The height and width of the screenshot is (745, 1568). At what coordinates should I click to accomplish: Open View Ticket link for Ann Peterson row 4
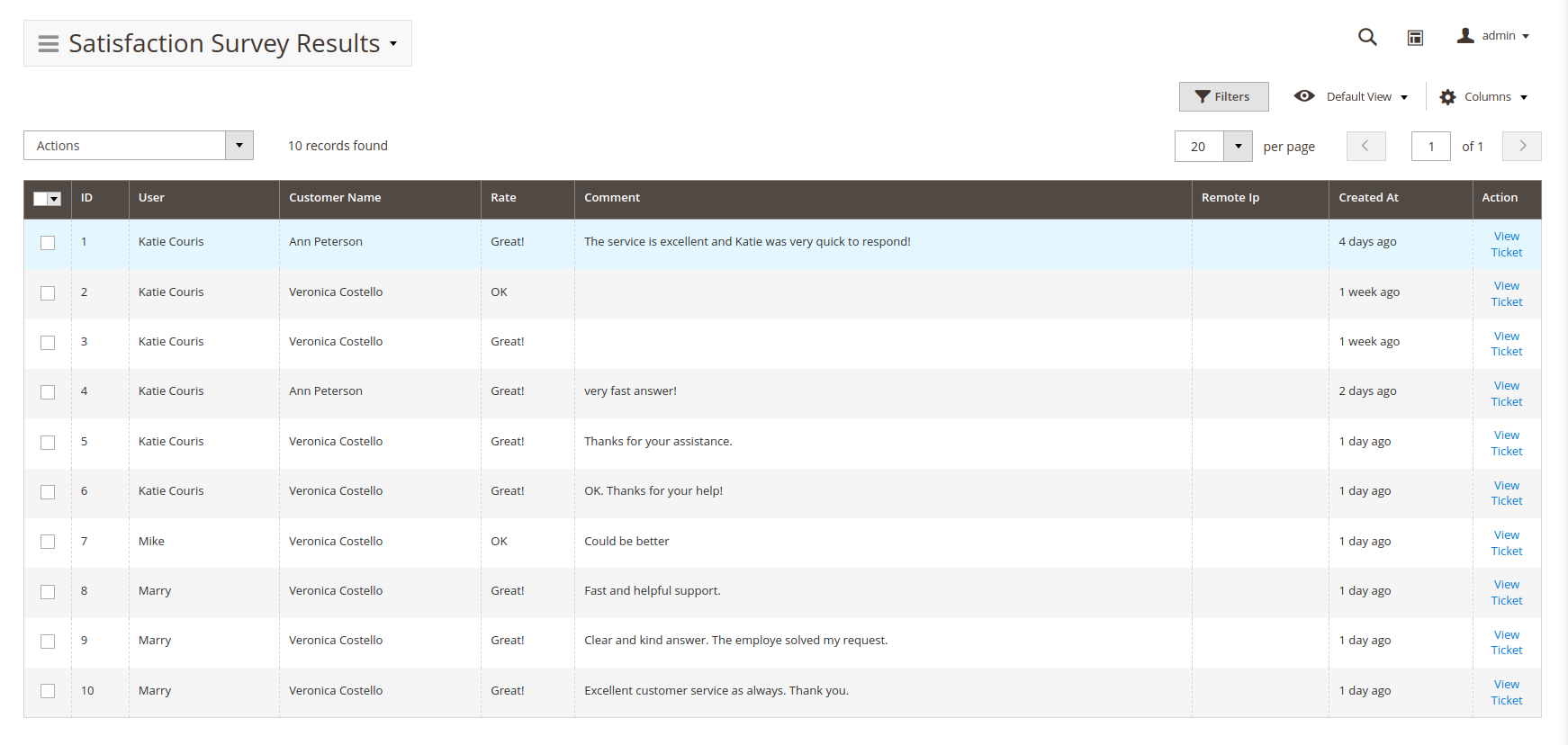point(1506,394)
